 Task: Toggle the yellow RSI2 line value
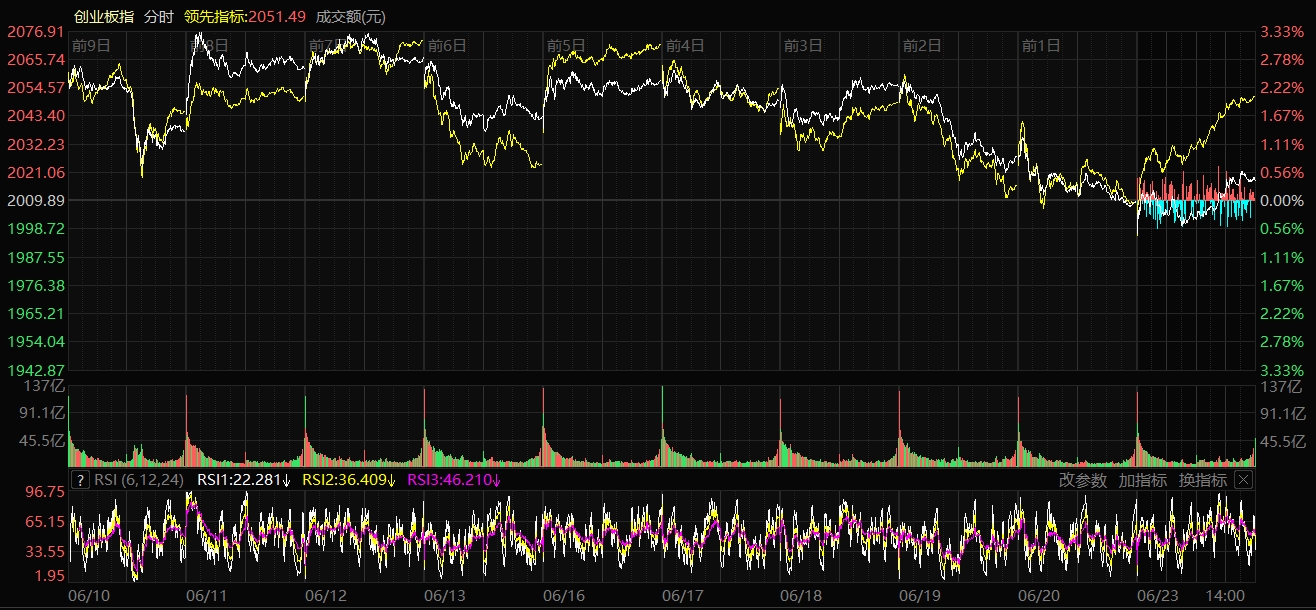click(x=348, y=480)
